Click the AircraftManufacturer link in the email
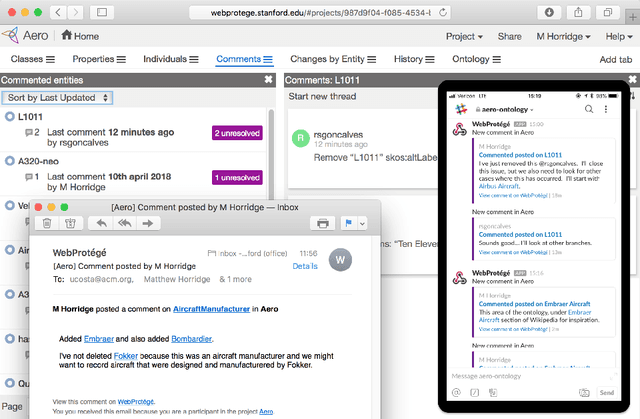 [211, 310]
